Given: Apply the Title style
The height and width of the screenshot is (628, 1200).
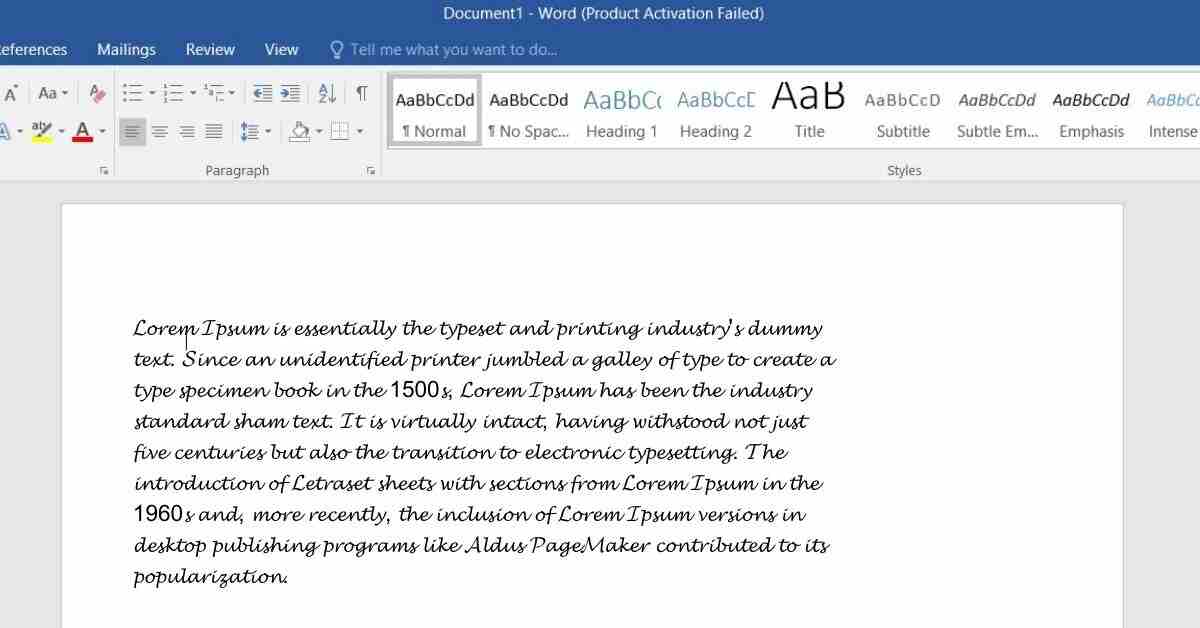Looking at the screenshot, I should click(809, 112).
